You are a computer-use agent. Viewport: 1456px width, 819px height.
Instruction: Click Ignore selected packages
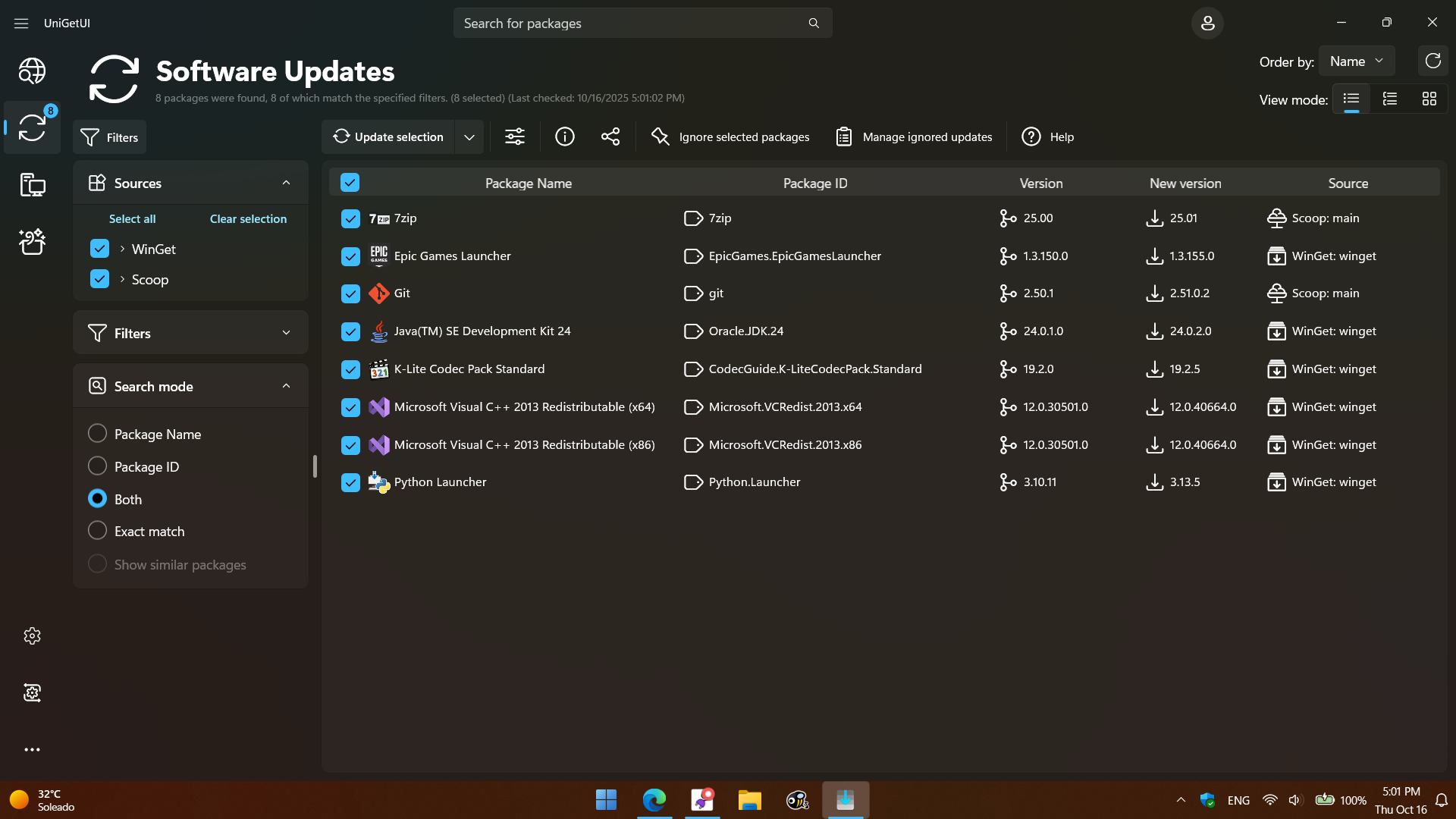point(730,137)
